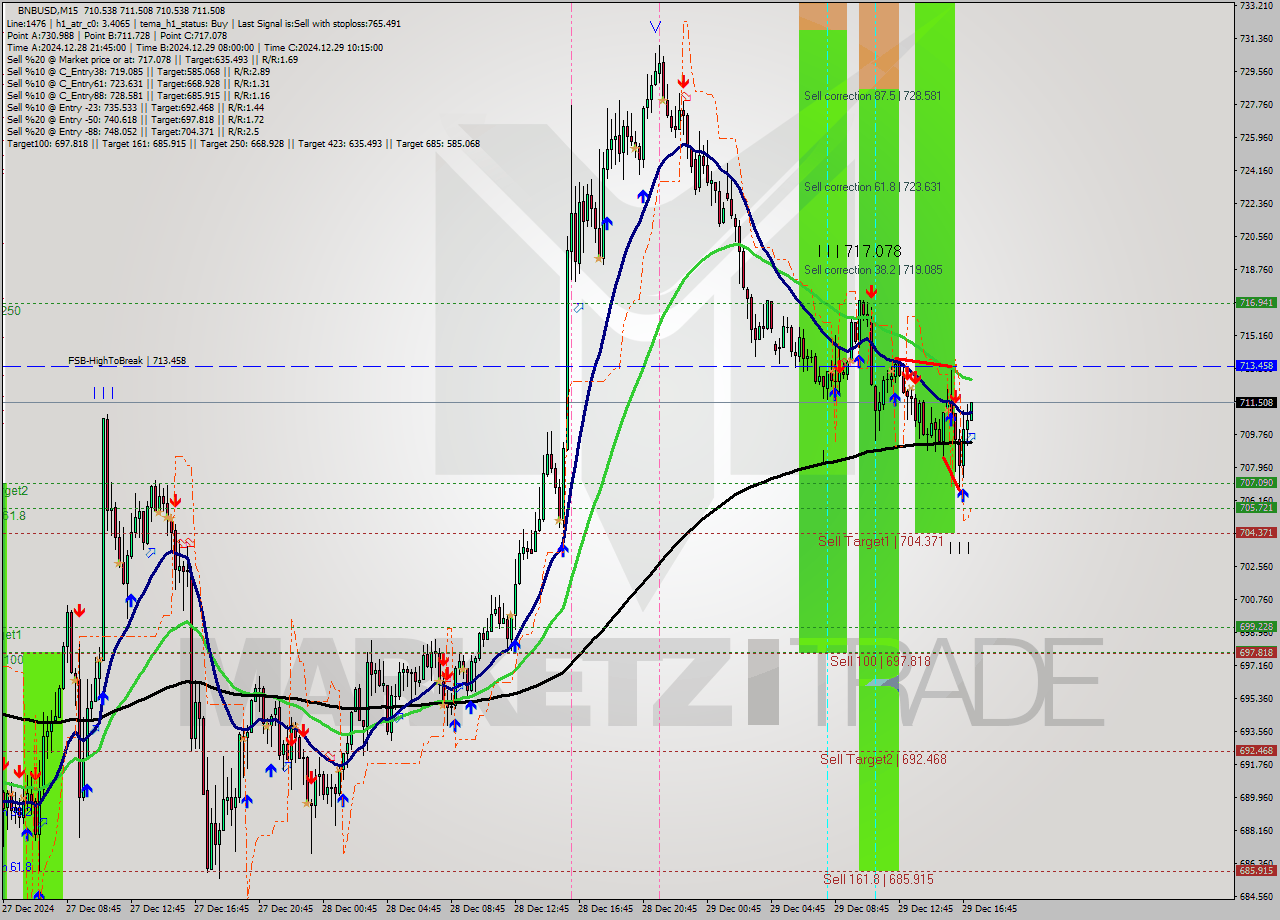Click the 688.160 price axis value
Viewport: 1280px width, 920px height.
1256,830
